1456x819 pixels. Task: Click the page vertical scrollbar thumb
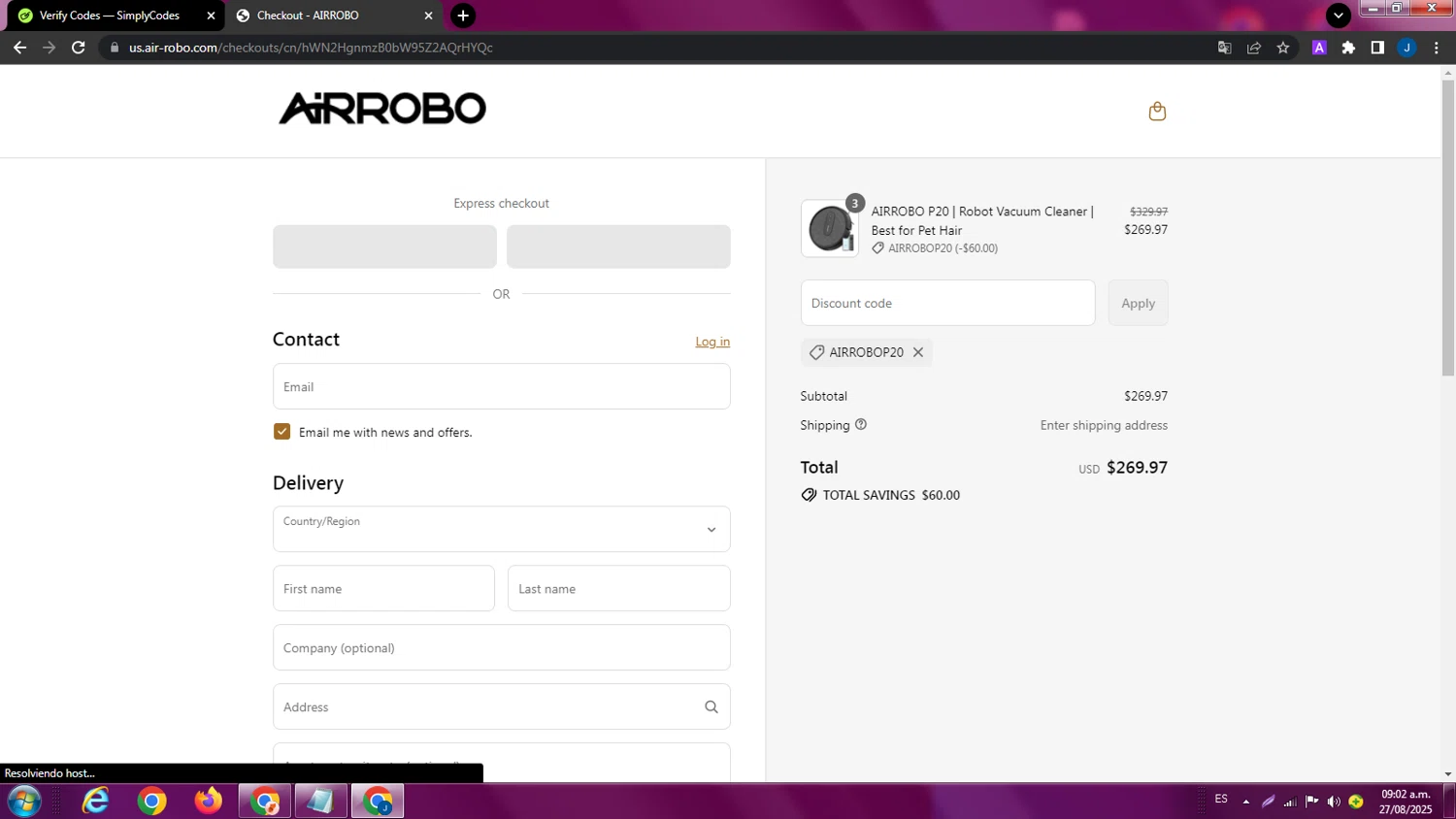point(1448,228)
